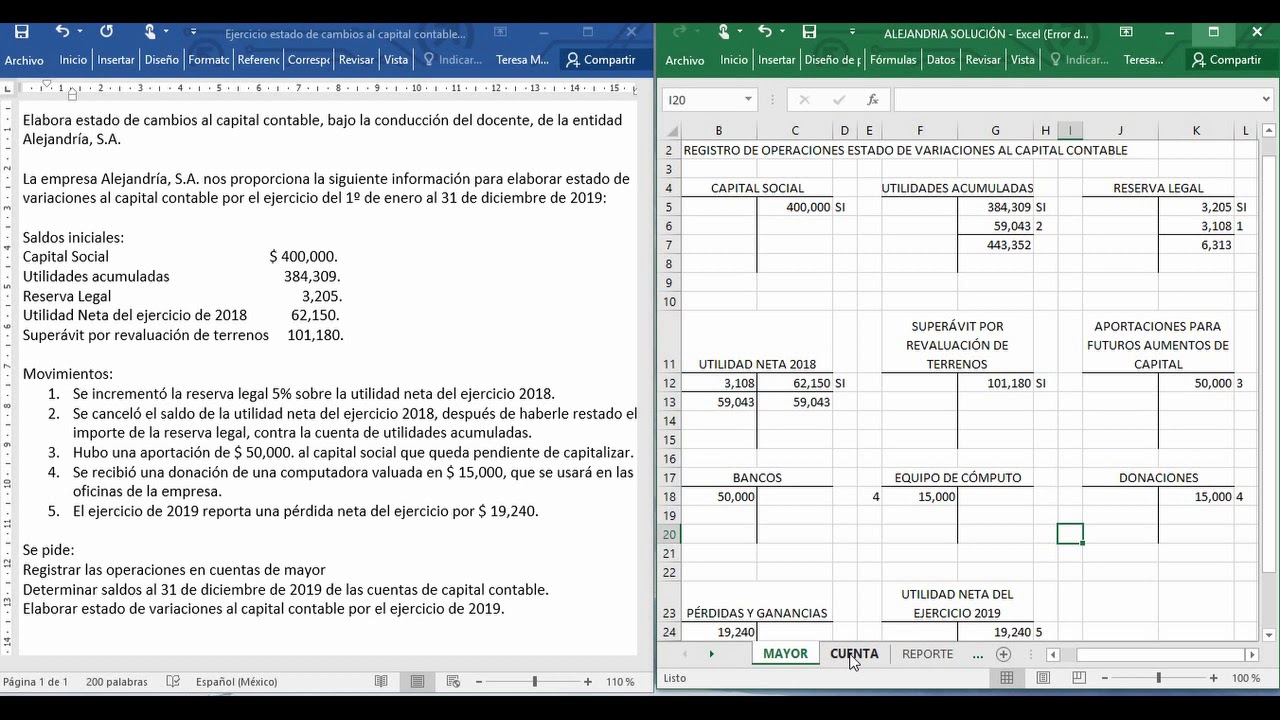Click the Compartir button in Excel

pos(1227,60)
